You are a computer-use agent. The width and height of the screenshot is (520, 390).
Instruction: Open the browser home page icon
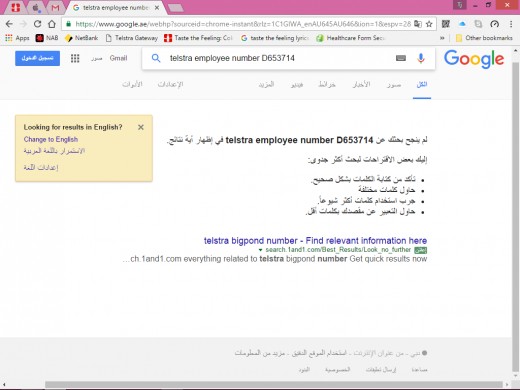pyautogui.click(x=52, y=24)
